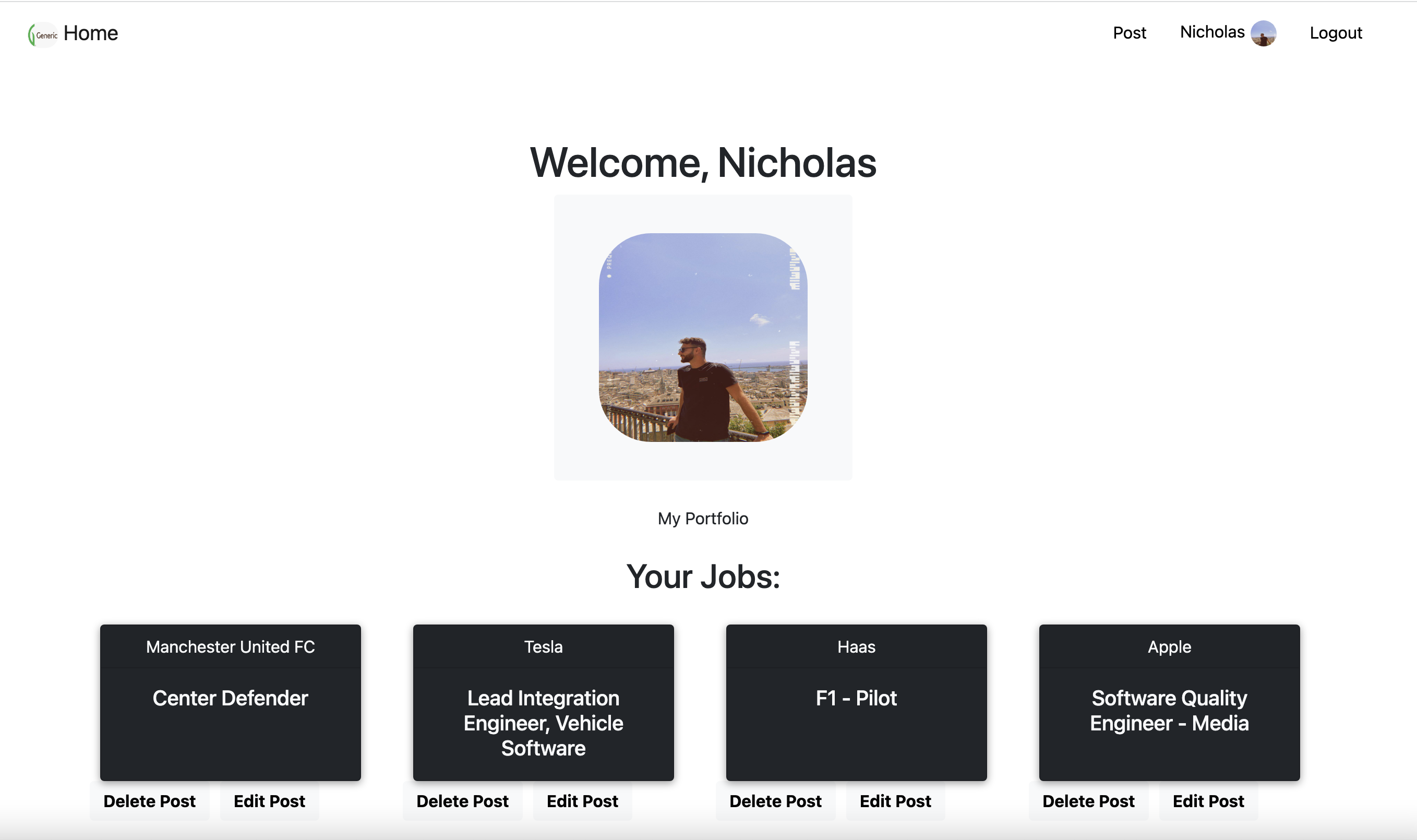Edit the Apple job post
Viewport: 1417px width, 840px height.
coord(1208,801)
